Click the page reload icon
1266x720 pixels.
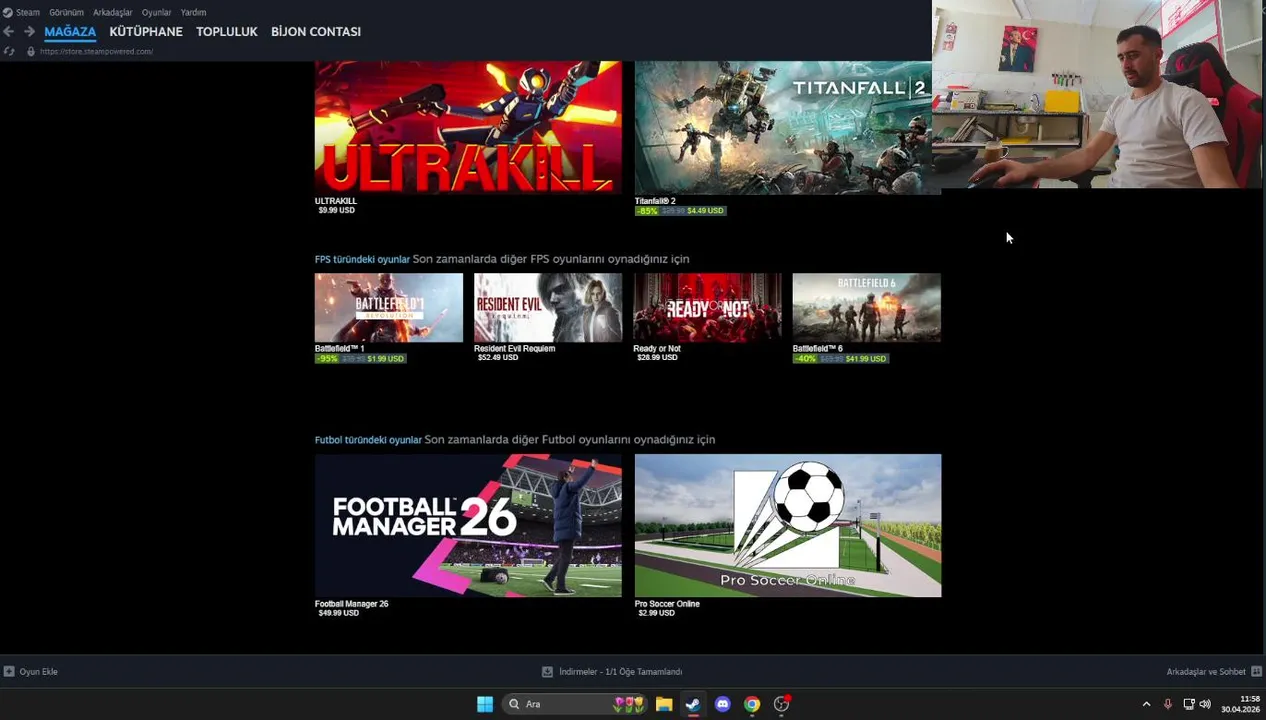point(9,51)
